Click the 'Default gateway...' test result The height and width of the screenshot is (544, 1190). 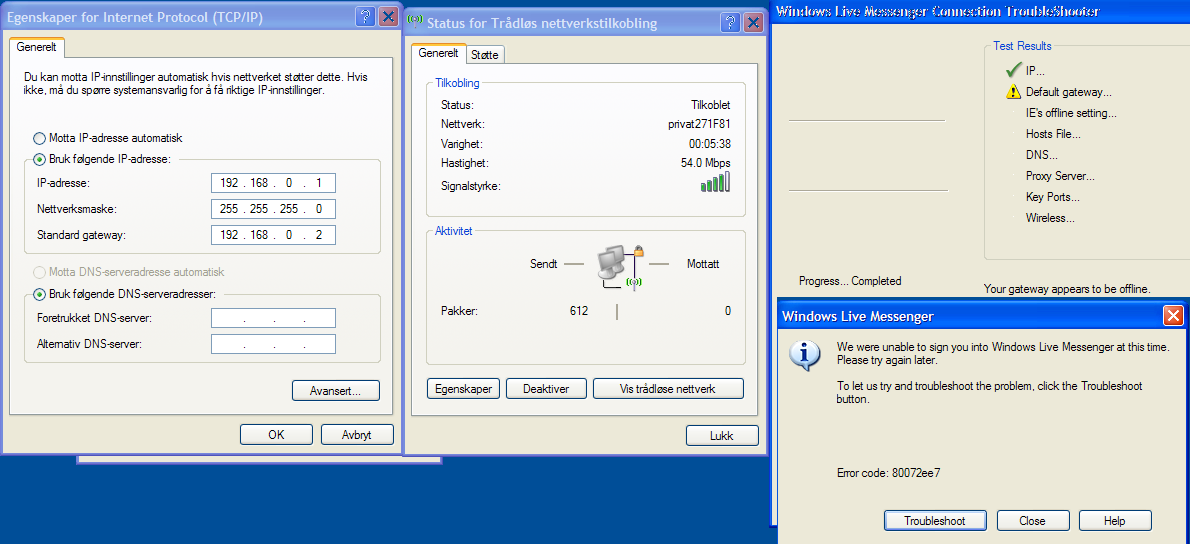[1069, 92]
